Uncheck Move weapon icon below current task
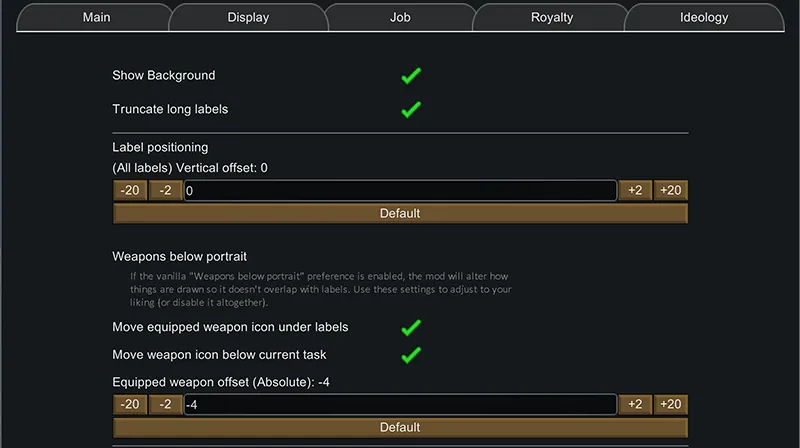 point(411,355)
